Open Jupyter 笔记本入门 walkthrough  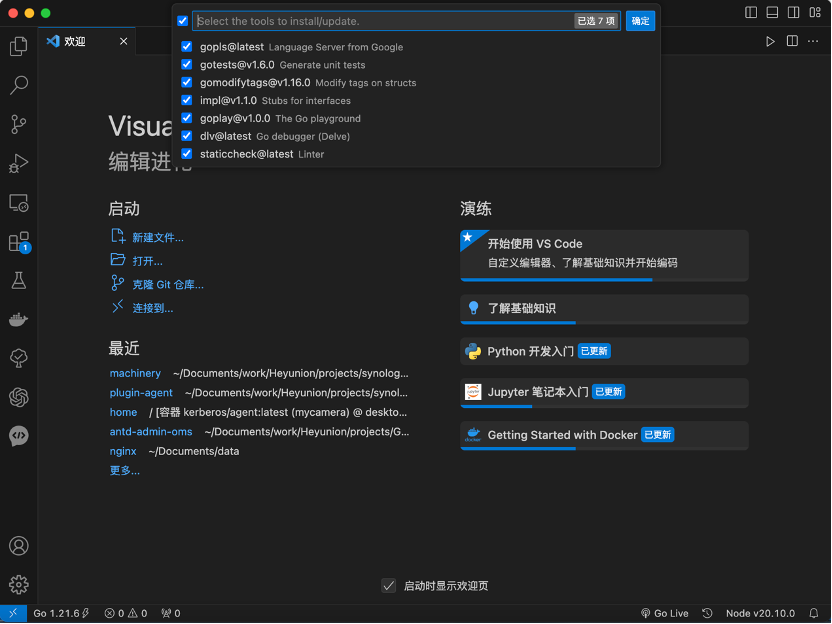coord(604,393)
